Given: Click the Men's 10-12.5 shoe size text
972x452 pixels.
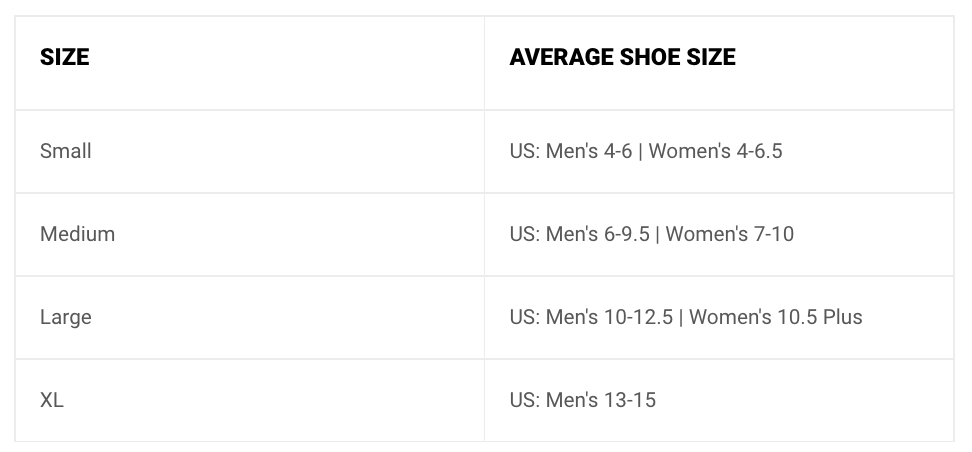Looking at the screenshot, I should [x=609, y=317].
